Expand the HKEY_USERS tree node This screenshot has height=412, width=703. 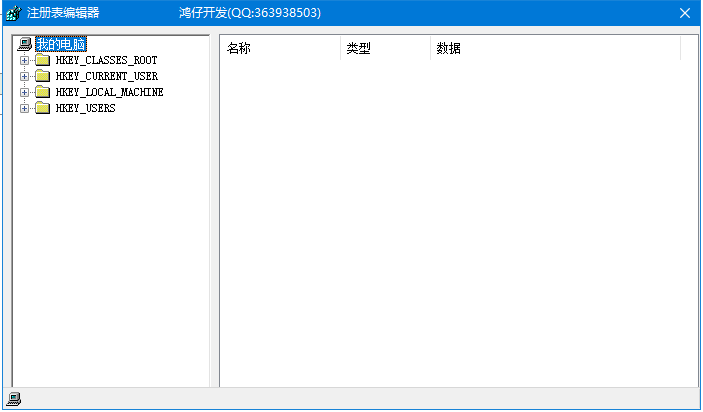pos(25,108)
